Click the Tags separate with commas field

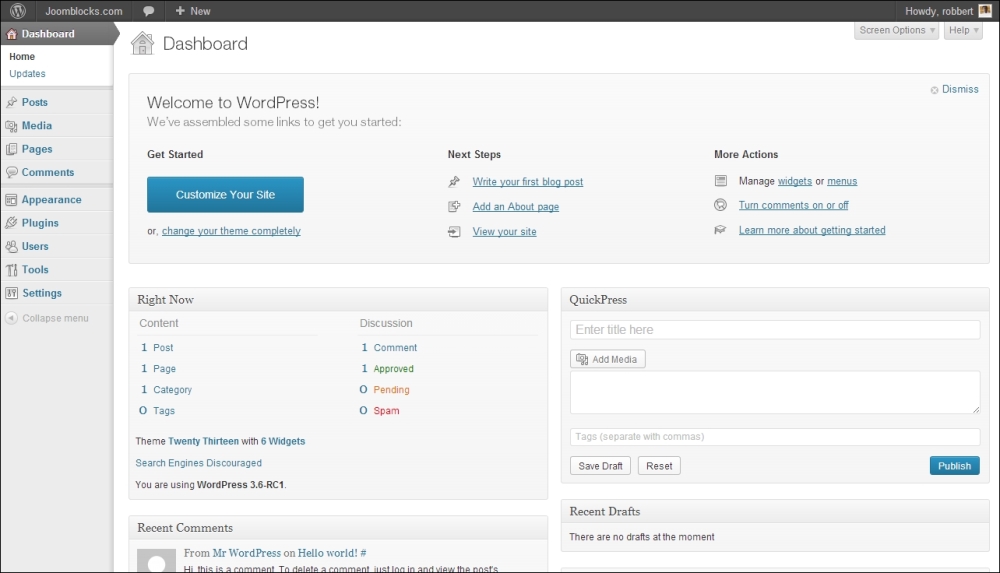[775, 436]
